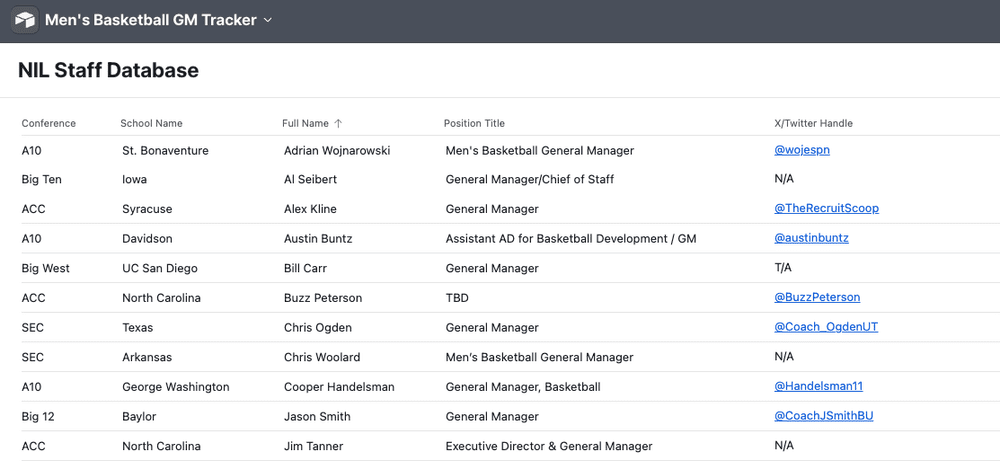The height and width of the screenshot is (461, 1000).
Task: Click the St. Bonaventure school cell
Action: (165, 151)
